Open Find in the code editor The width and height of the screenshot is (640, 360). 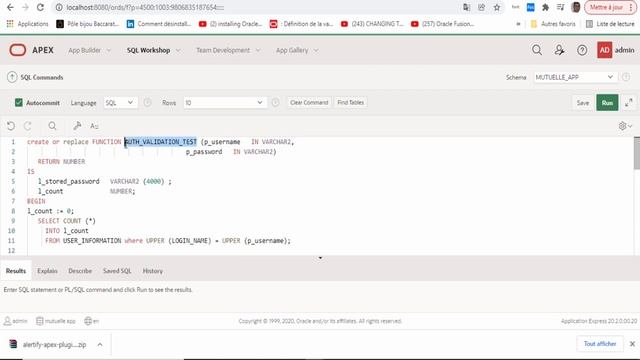click(x=52, y=126)
